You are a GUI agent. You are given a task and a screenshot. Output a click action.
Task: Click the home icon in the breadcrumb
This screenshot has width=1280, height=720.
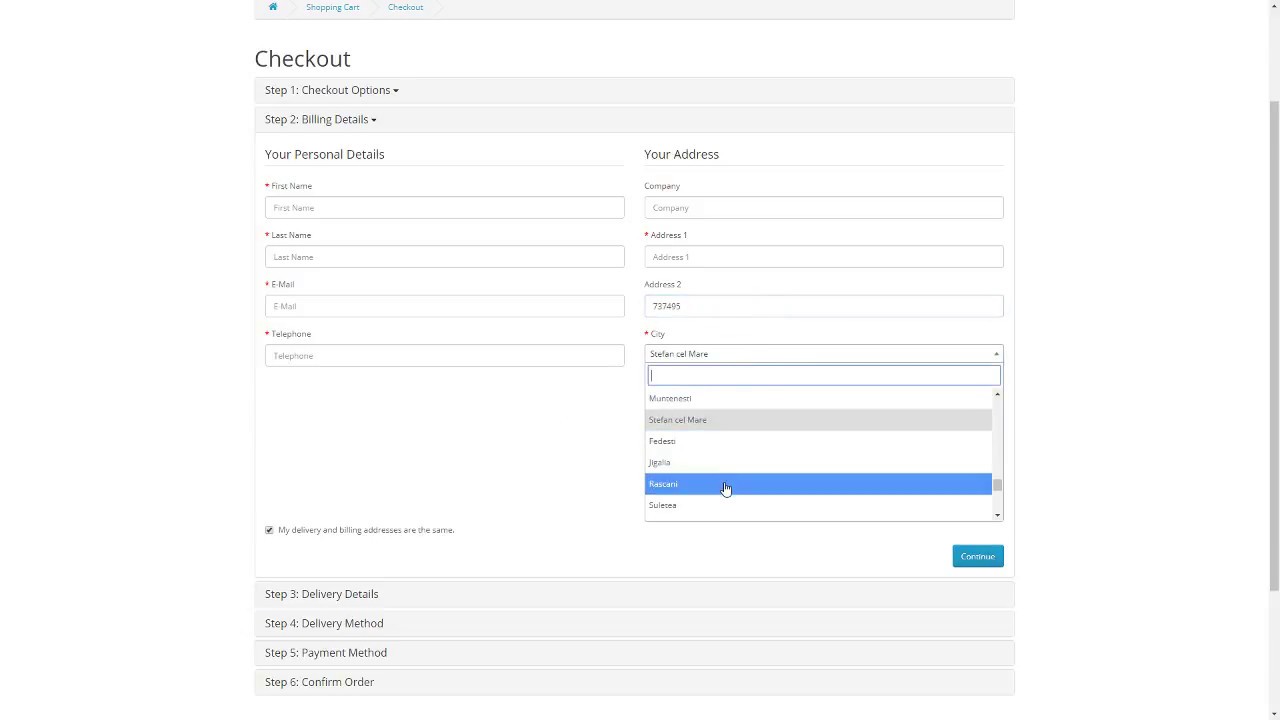273,7
